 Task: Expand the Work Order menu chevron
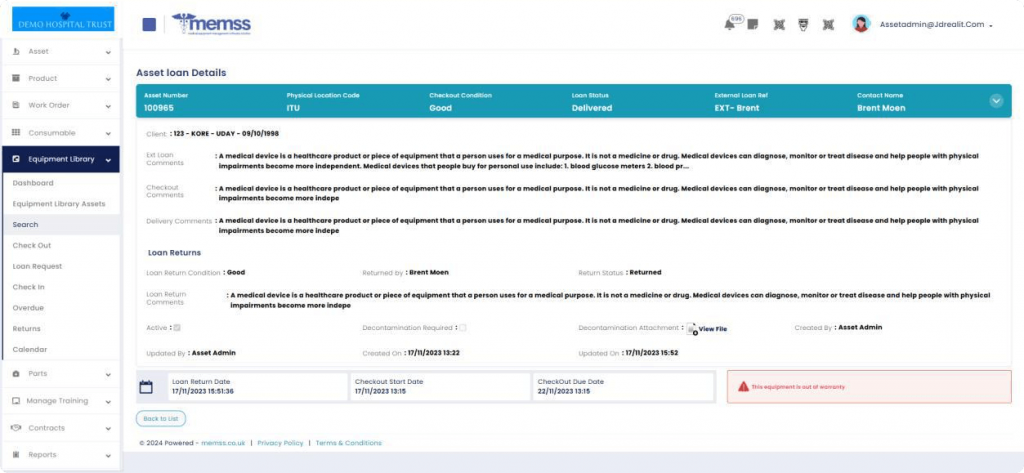tap(108, 106)
